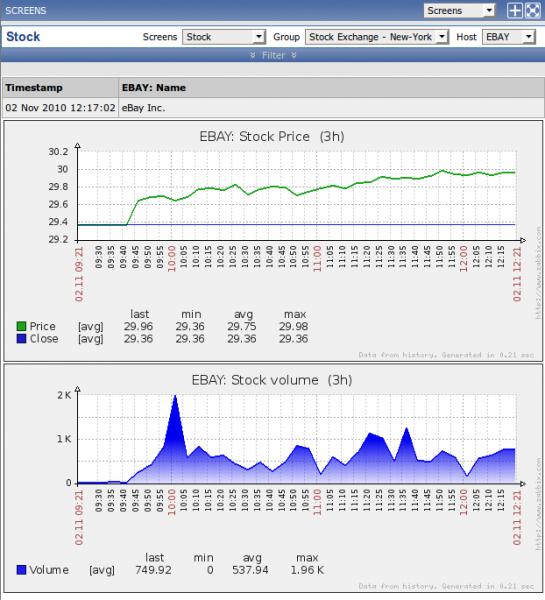Toggle fullscreen mode icon
The image size is (545, 600).
(533, 10)
